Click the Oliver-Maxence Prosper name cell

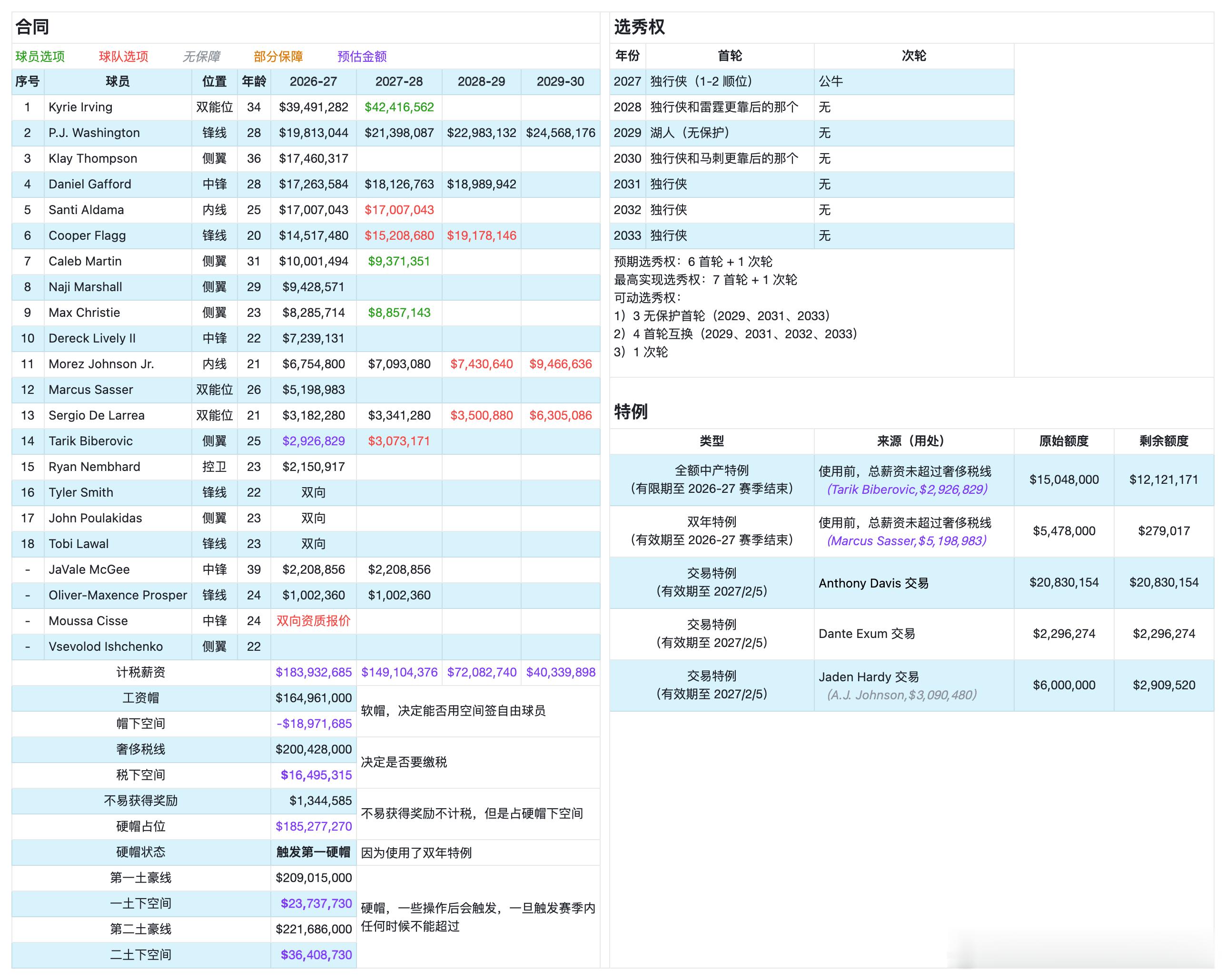click(x=118, y=595)
